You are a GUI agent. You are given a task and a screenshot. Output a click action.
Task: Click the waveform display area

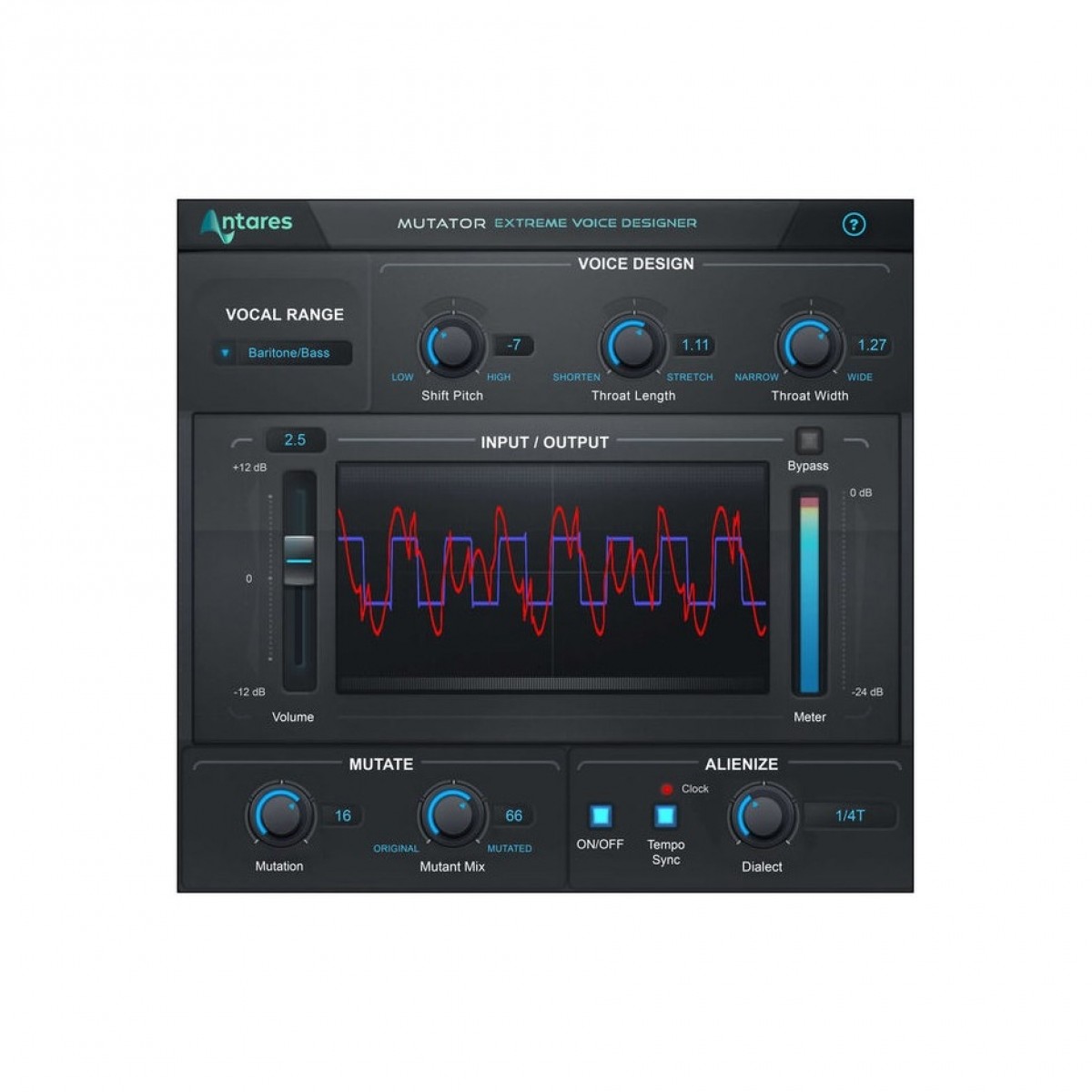(x=551, y=579)
